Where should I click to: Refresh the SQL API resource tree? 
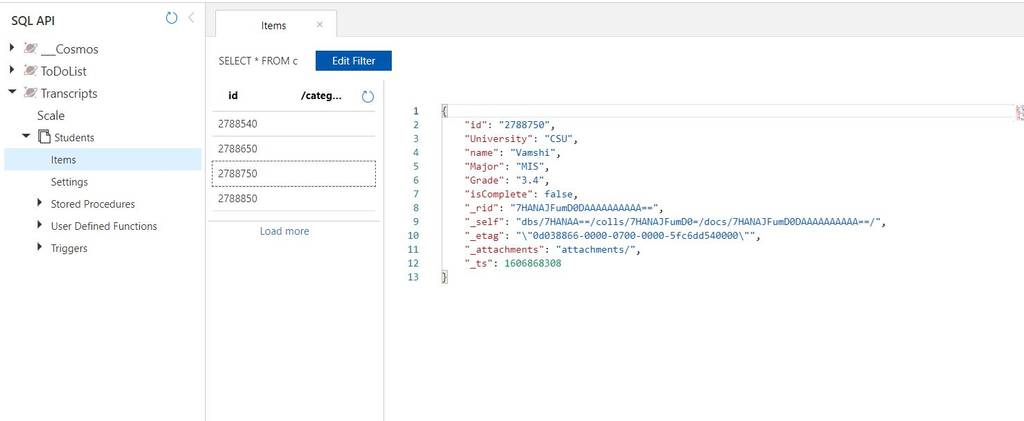(172, 18)
